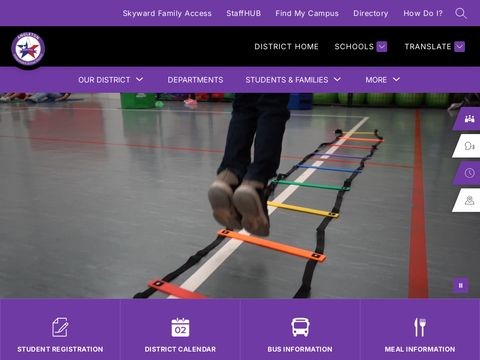Click the District Home link
This screenshot has width=480, height=360.
[286, 47]
